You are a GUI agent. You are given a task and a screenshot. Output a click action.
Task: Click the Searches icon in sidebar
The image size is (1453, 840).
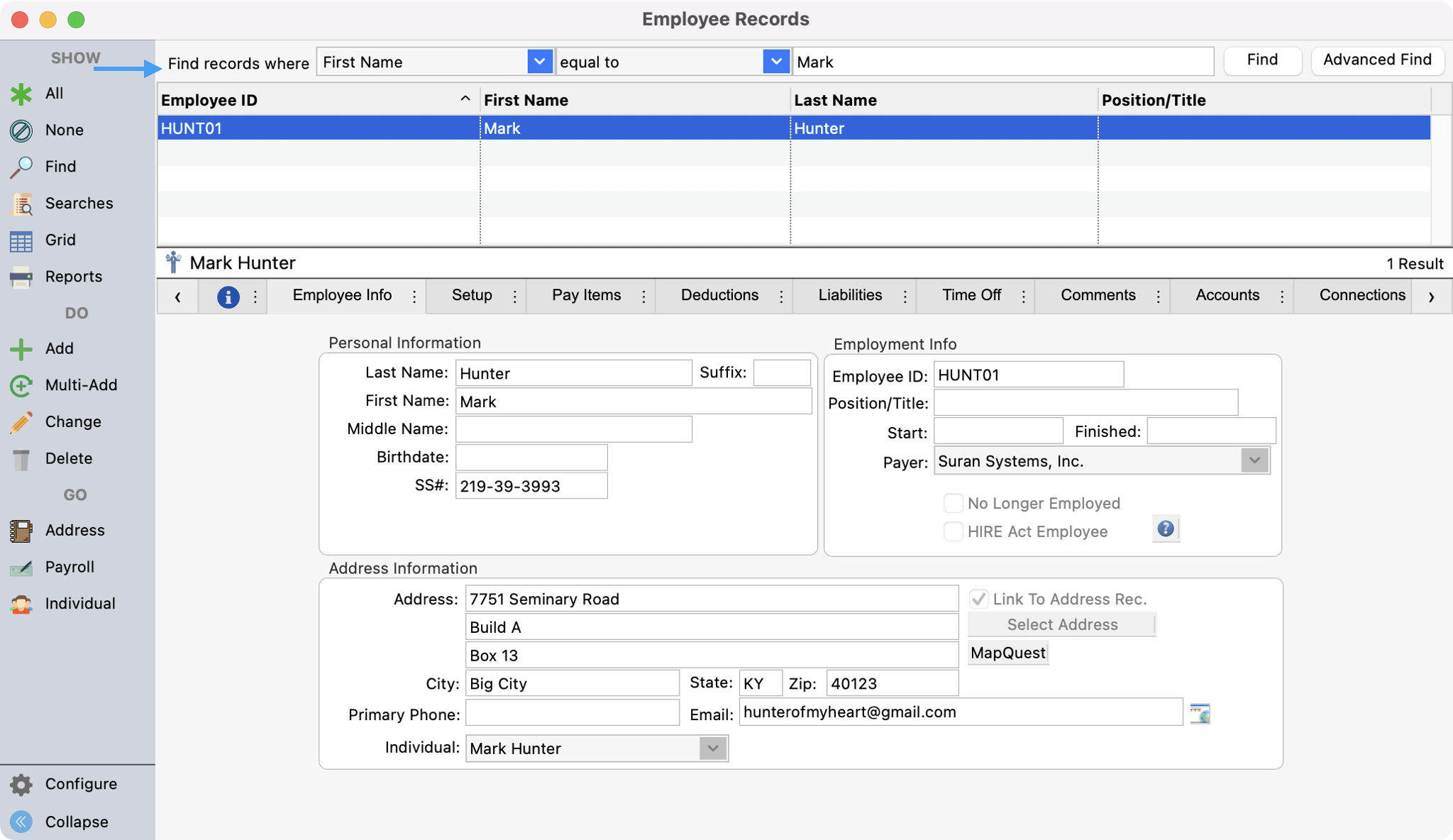click(x=21, y=204)
